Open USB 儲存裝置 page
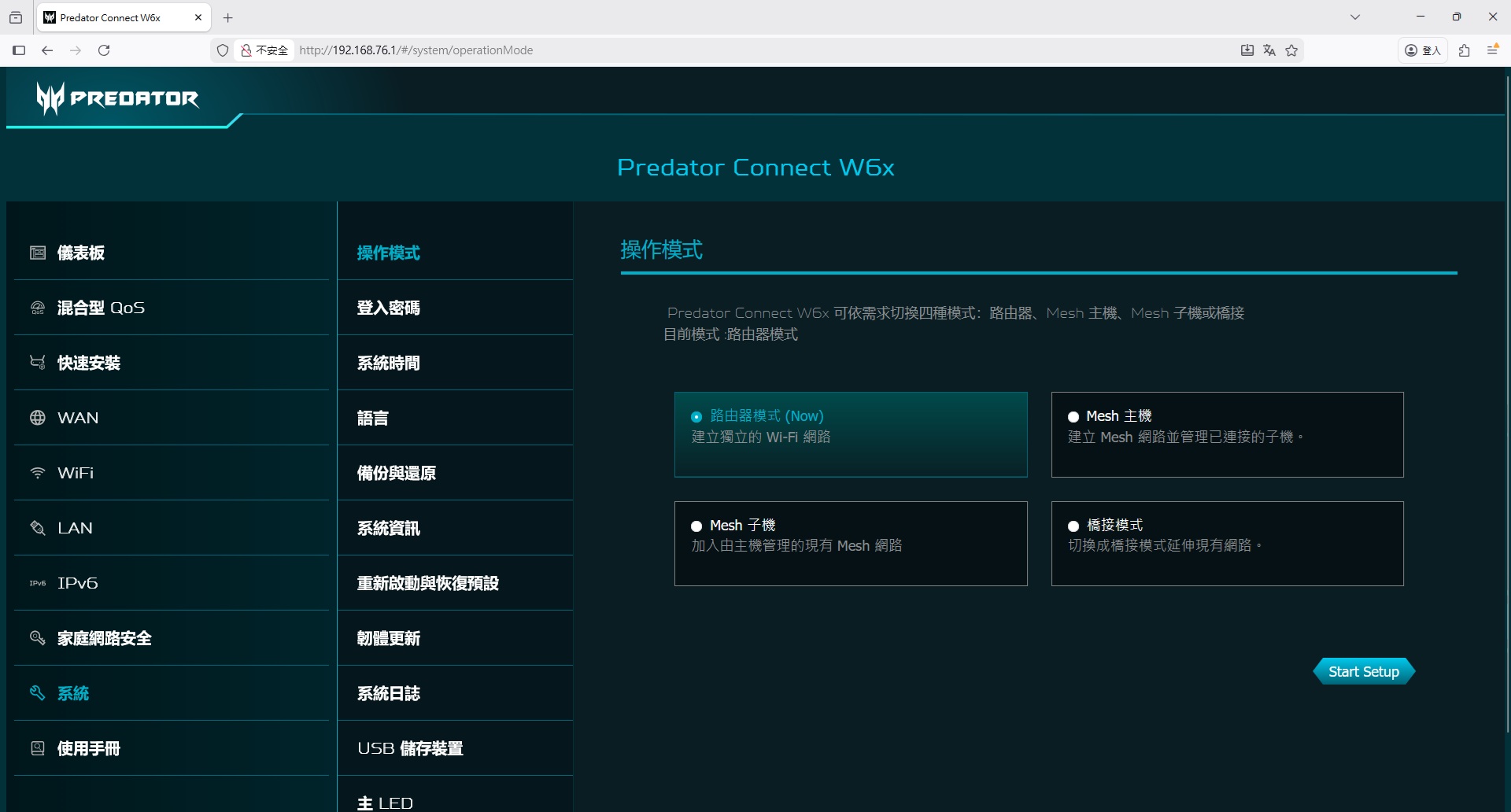1511x812 pixels. [455, 748]
